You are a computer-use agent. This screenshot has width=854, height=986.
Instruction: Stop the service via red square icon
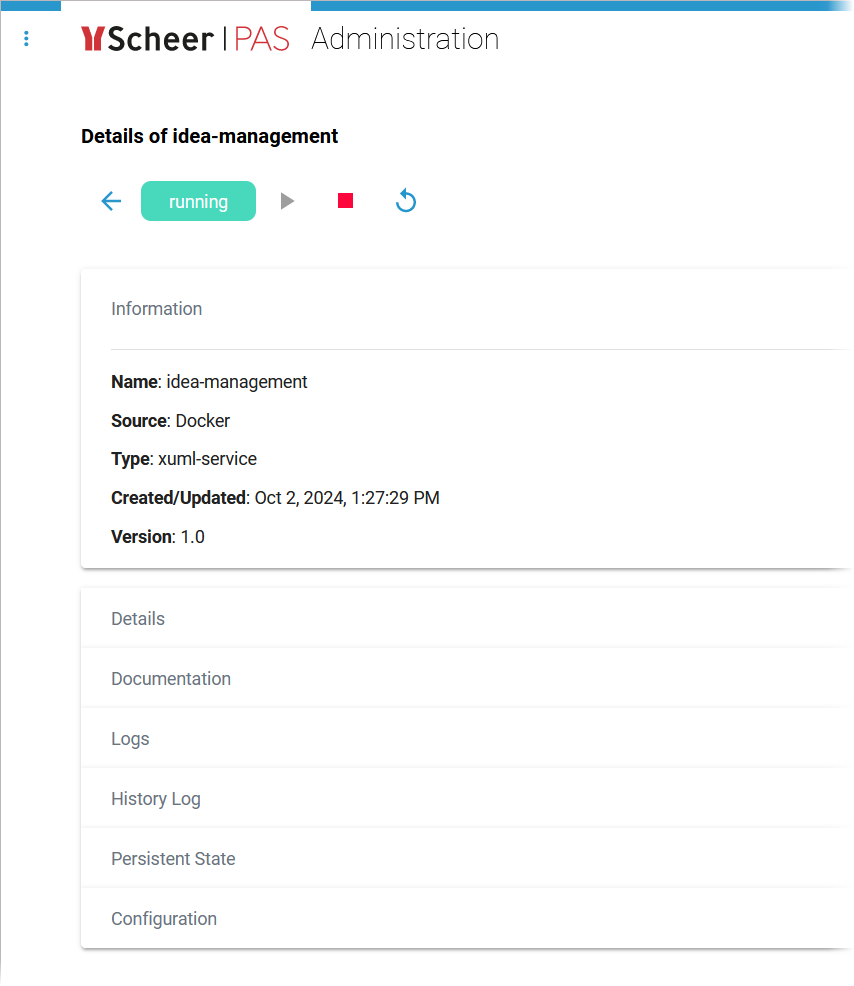point(345,200)
